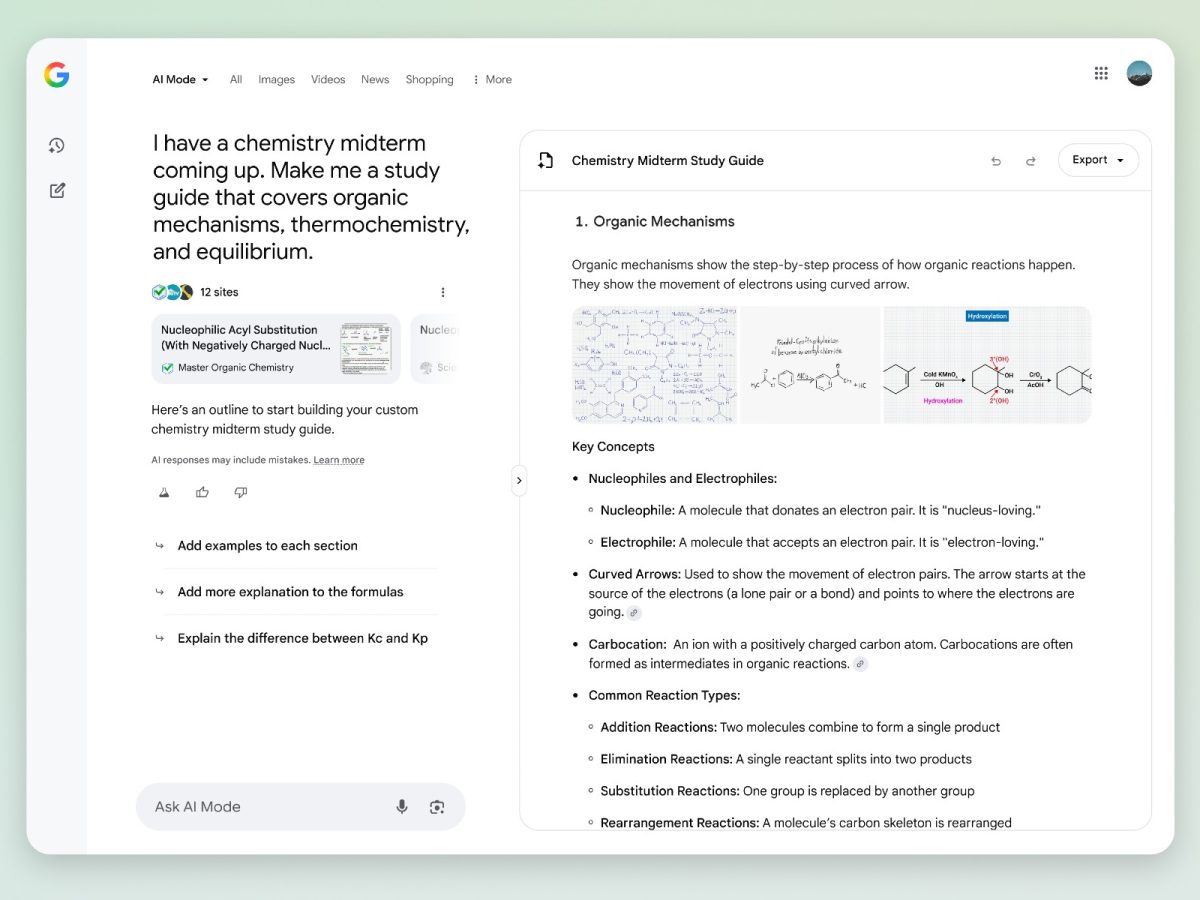The image size is (1200, 900).
Task: Switch to the Videos tab
Action: click(328, 80)
